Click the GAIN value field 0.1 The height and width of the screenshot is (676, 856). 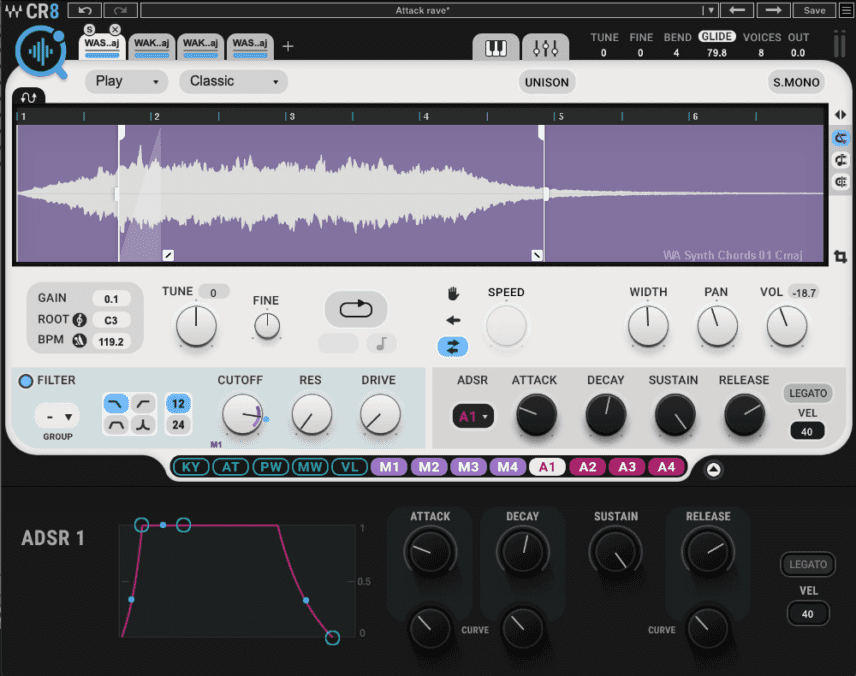tap(111, 299)
